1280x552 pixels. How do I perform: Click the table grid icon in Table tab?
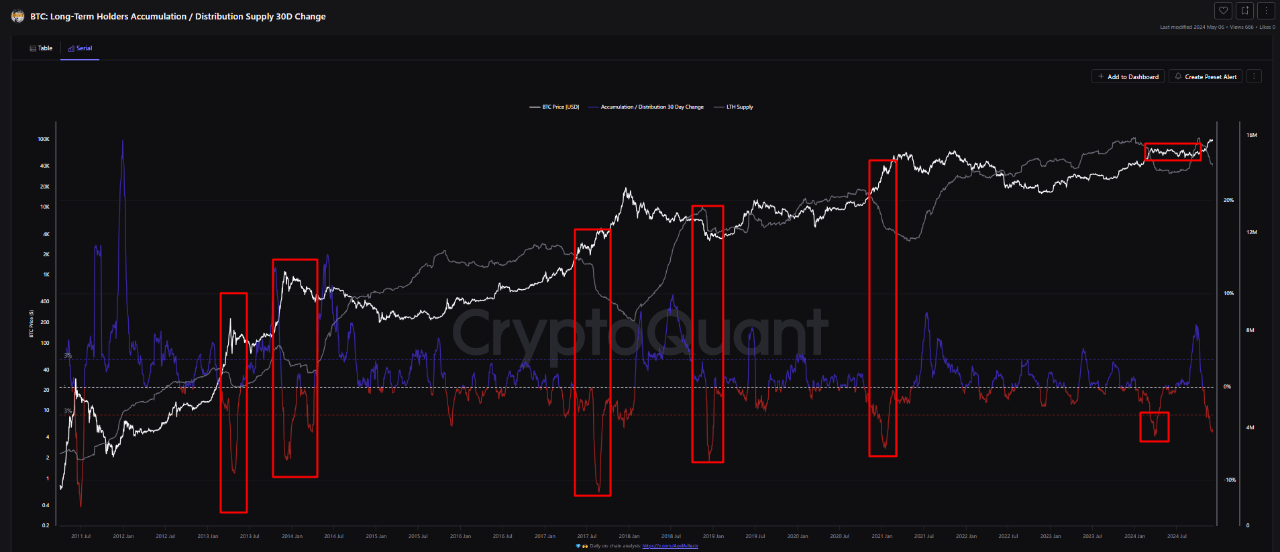(x=33, y=48)
